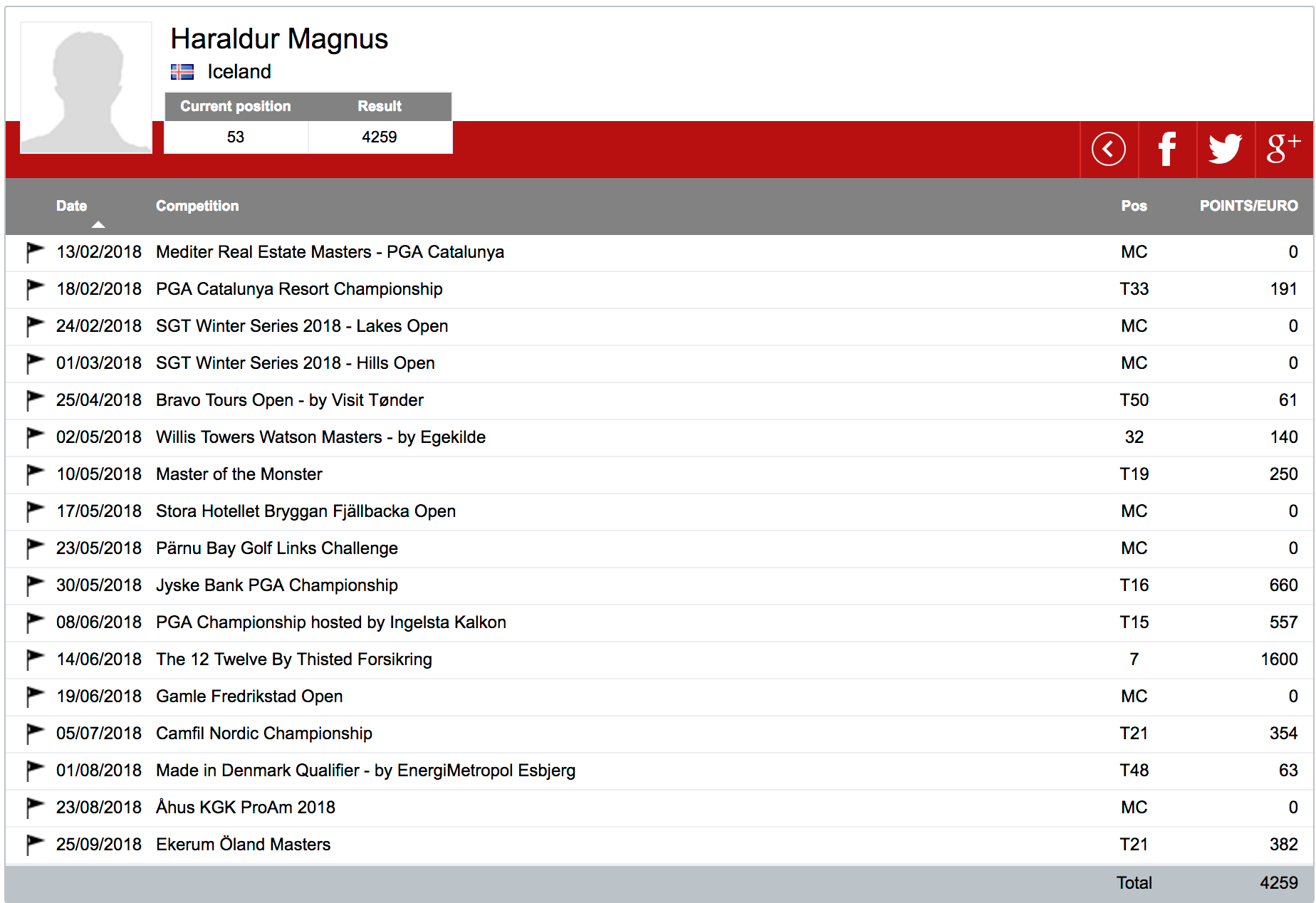Click flag icon for Ekerum Öland Masters
Viewport: 1316px width, 903px height.
[35, 845]
